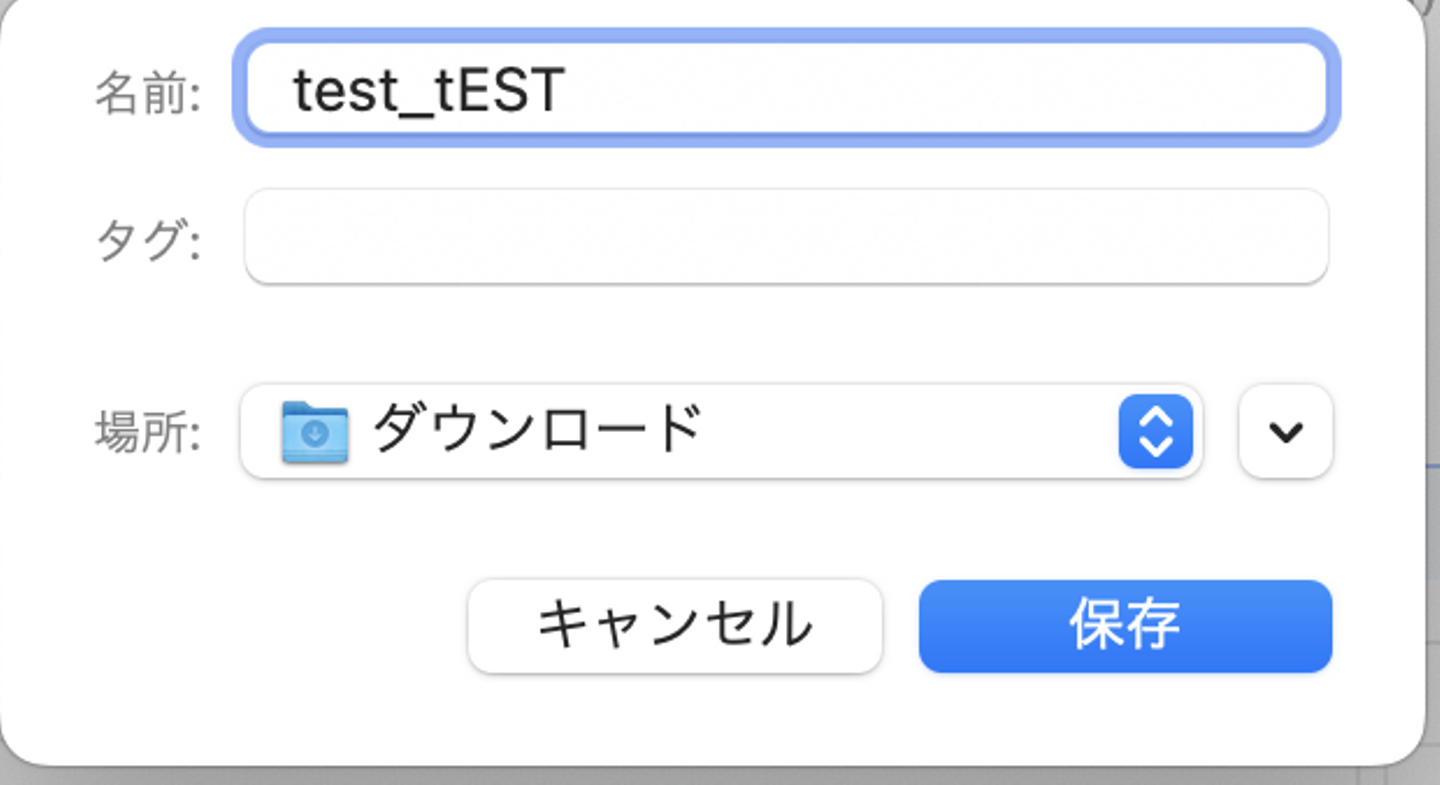Click the 保存 button

[x=1125, y=626]
